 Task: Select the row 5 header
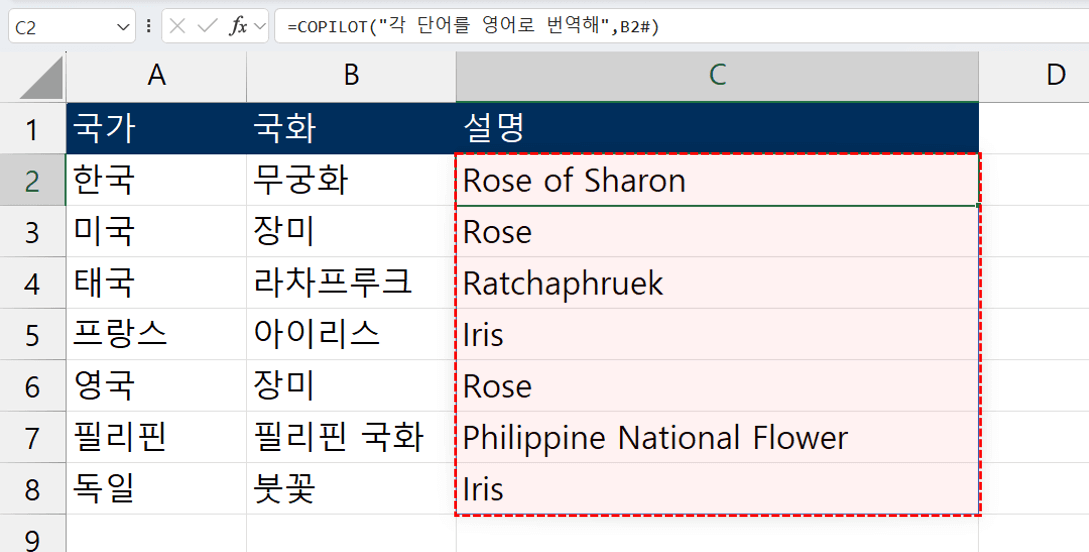click(32, 335)
